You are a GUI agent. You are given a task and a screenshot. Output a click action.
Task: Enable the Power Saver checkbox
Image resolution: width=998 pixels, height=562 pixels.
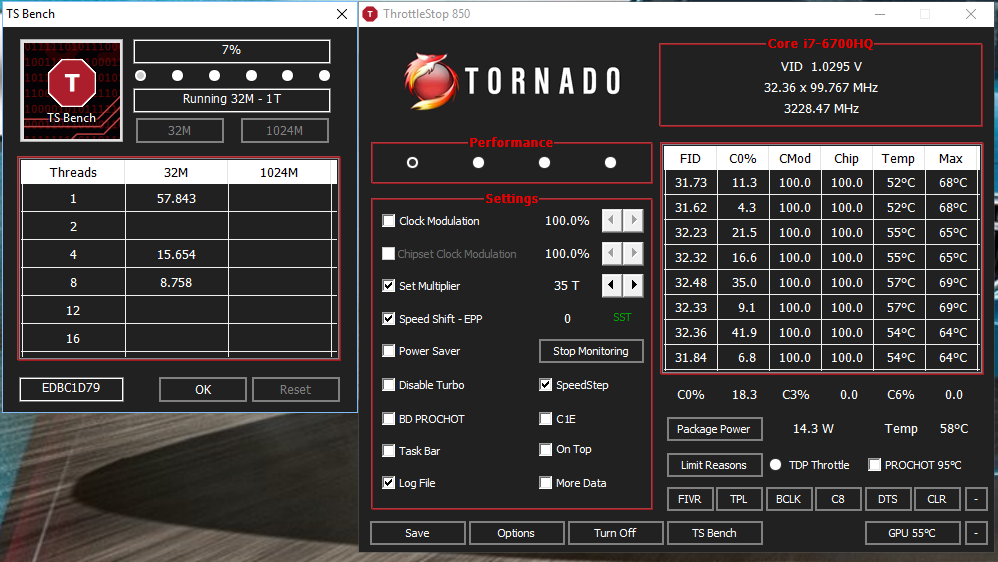(388, 351)
